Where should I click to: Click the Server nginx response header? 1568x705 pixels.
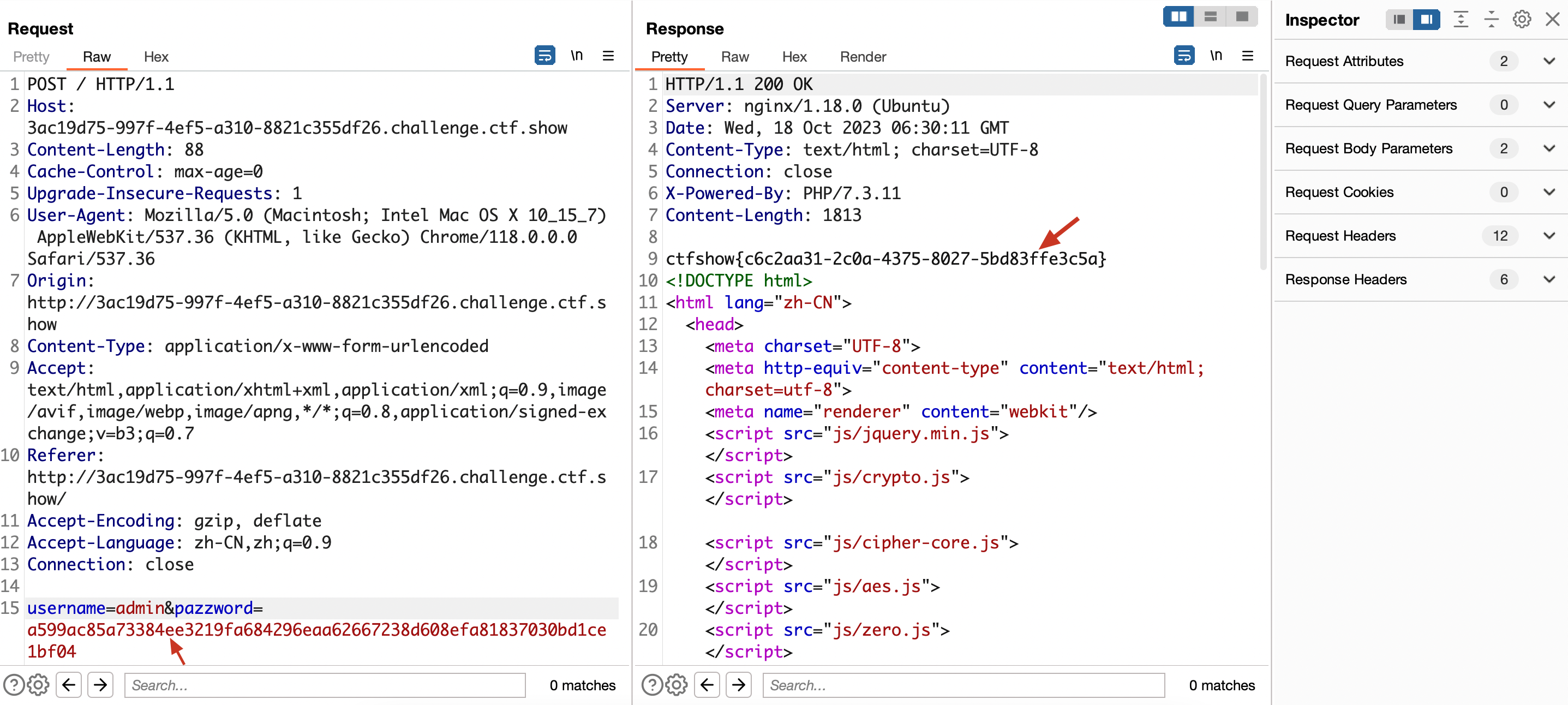[807, 106]
